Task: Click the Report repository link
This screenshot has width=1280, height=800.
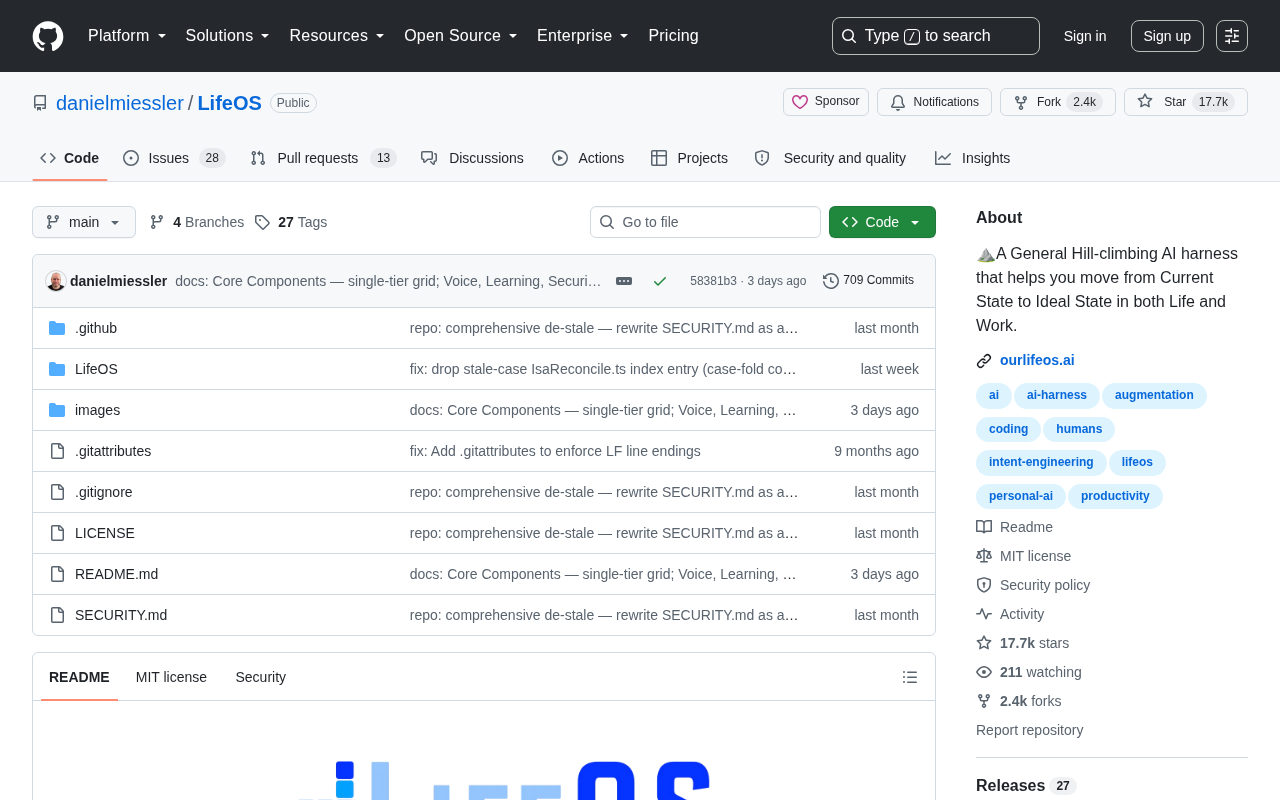Action: point(1029,730)
